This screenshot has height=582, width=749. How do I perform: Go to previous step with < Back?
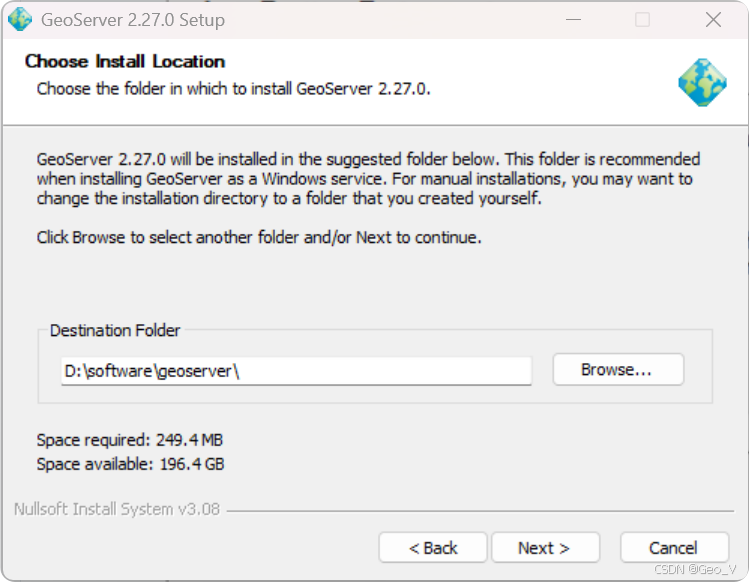(433, 548)
